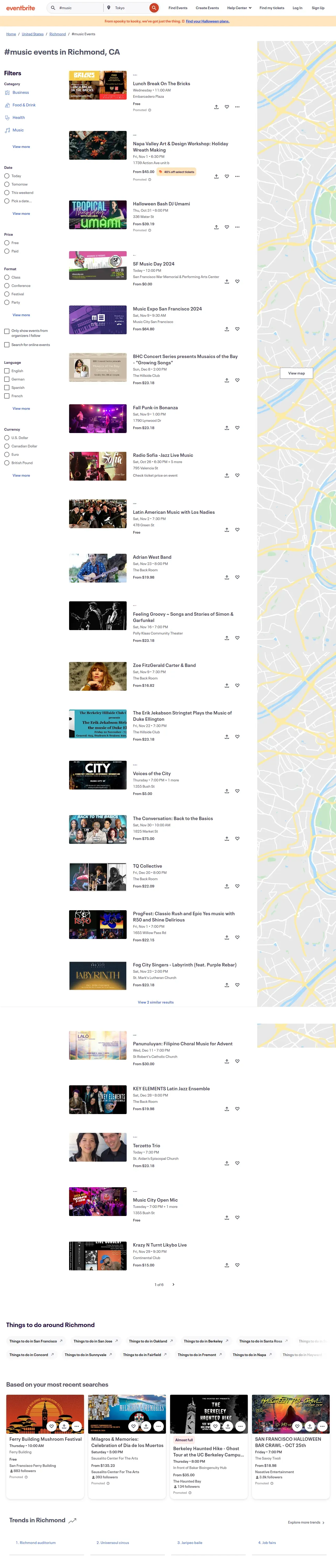
Task: Expand more languages with View more
Action: 21,408
